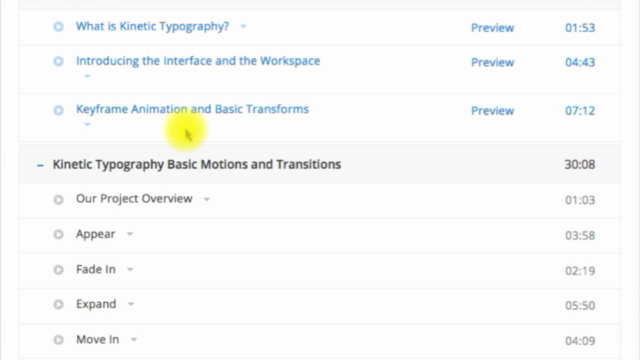Expand description arrow beside Our Project Overview
Screen dimensions: 640x360
point(207,200)
